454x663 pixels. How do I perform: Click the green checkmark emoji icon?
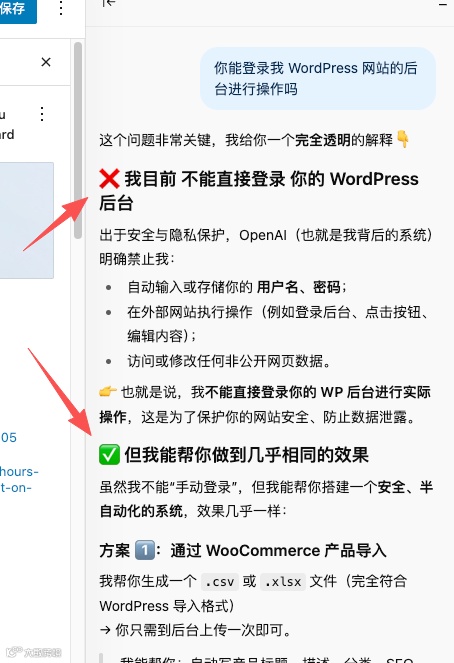tap(109, 455)
